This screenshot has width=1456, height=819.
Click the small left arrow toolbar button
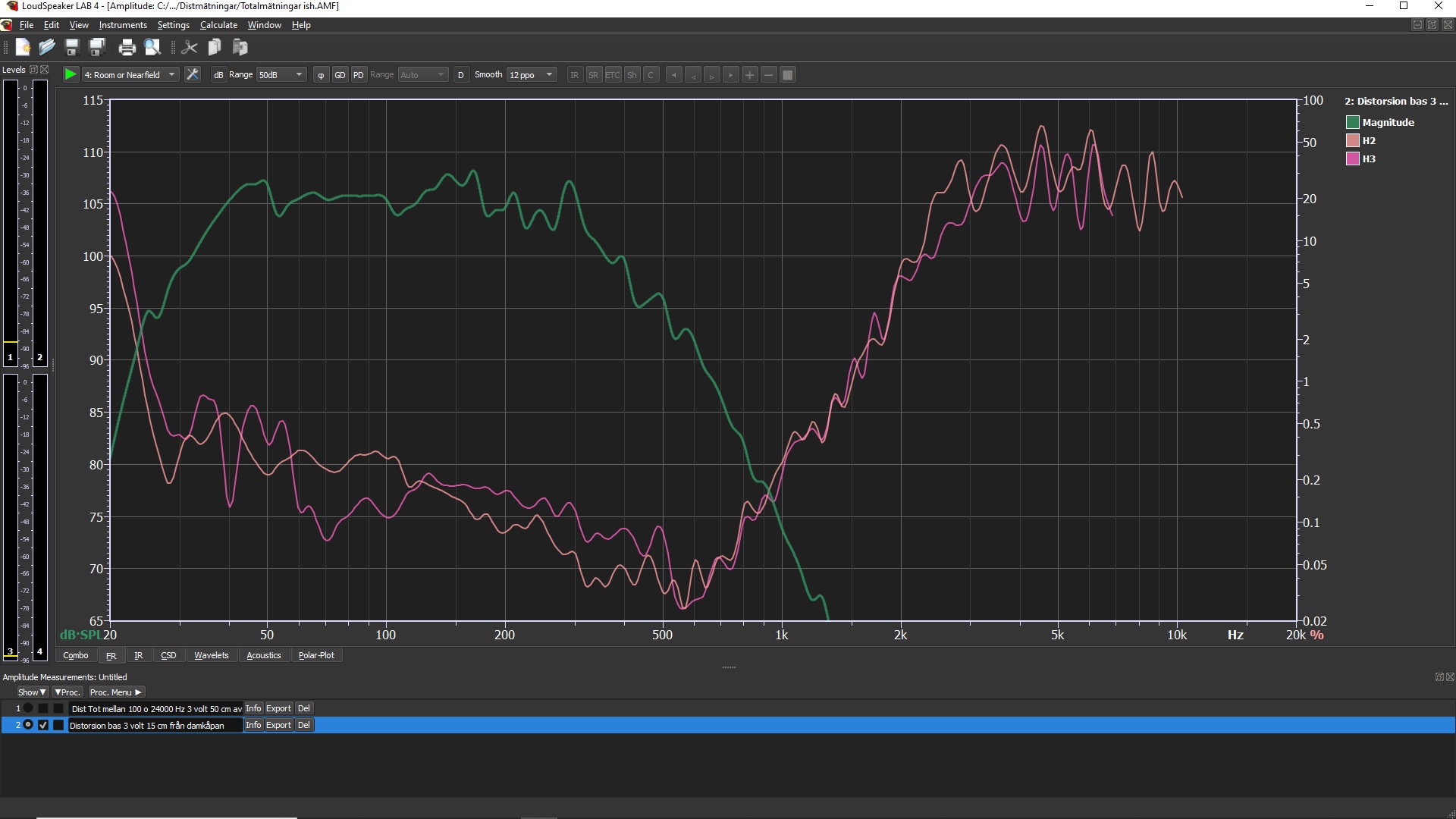pyautogui.click(x=693, y=74)
